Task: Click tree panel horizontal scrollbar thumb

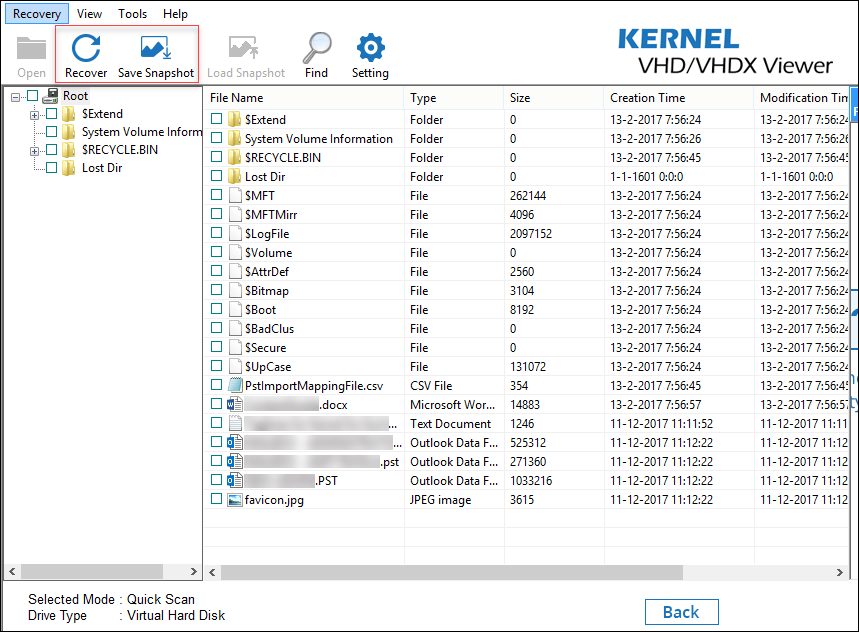Action: pyautogui.click(x=91, y=571)
